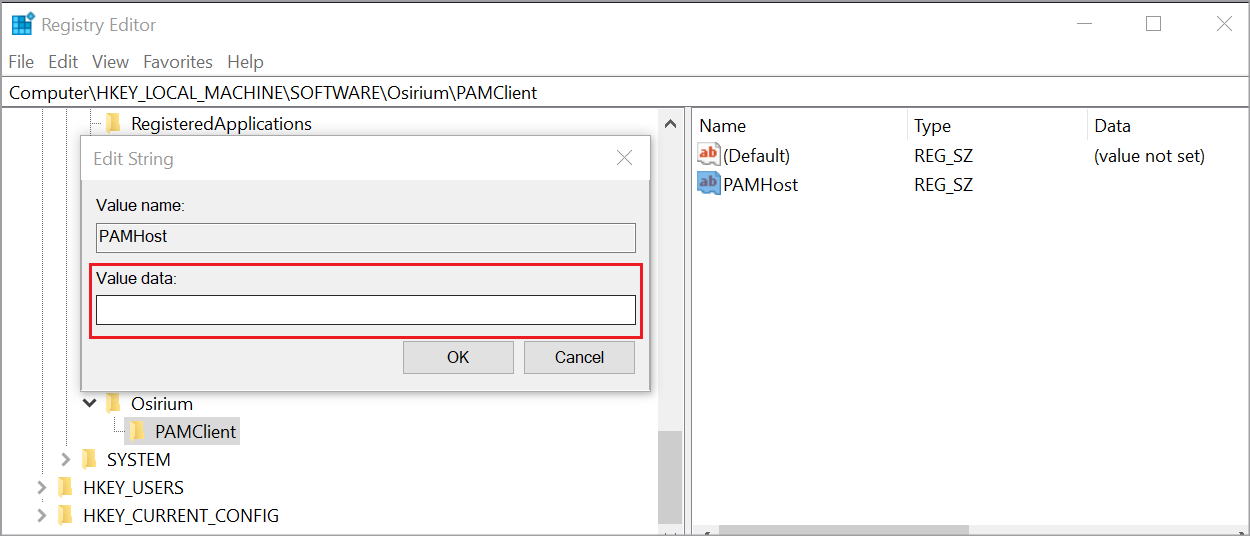
Task: Select the RegisteredApplications key label
Action: tap(221, 123)
